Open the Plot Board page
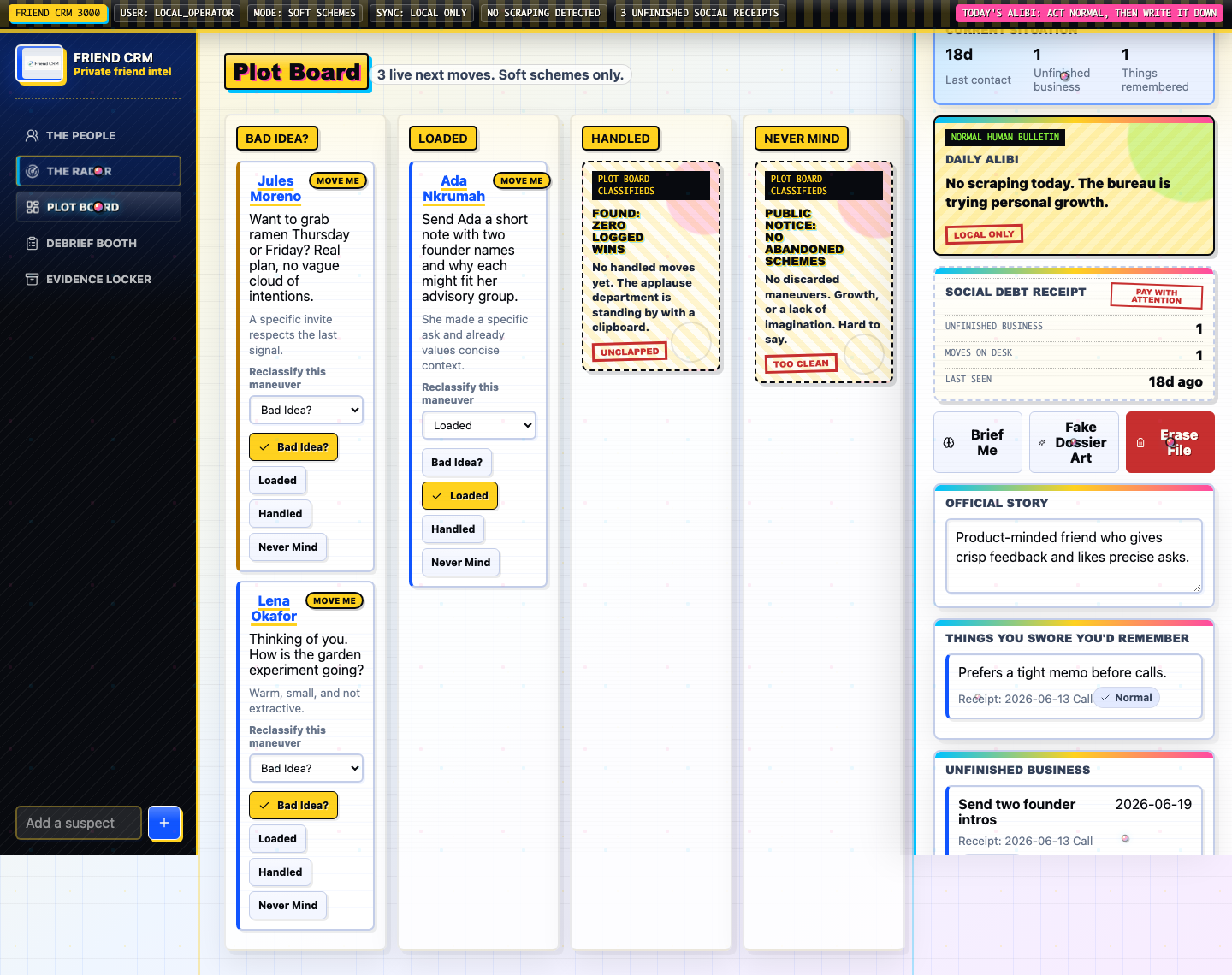Viewport: 1232px width, 975px height. [x=98, y=207]
